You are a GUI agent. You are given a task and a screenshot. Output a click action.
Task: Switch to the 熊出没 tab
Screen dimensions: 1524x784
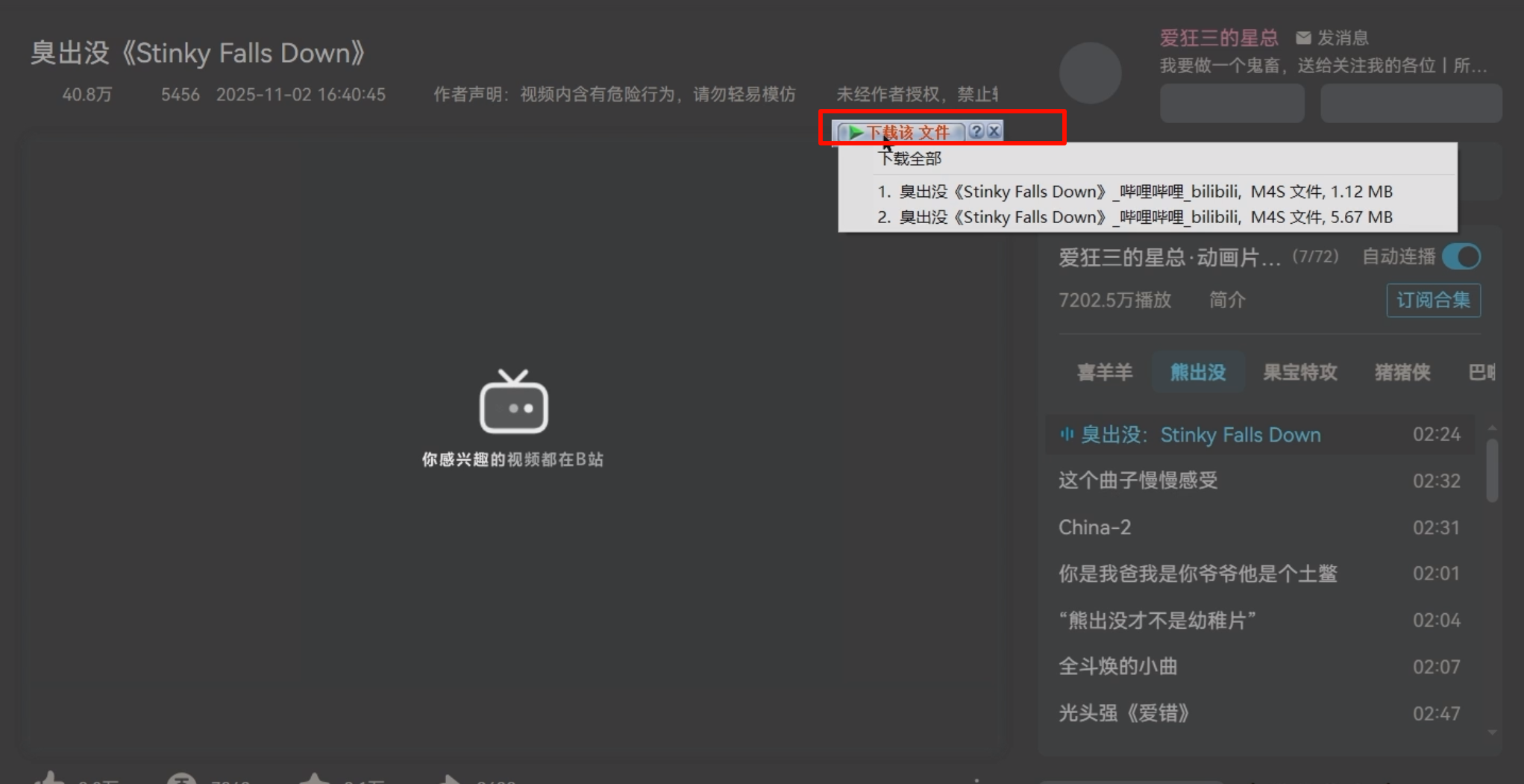coord(1198,372)
